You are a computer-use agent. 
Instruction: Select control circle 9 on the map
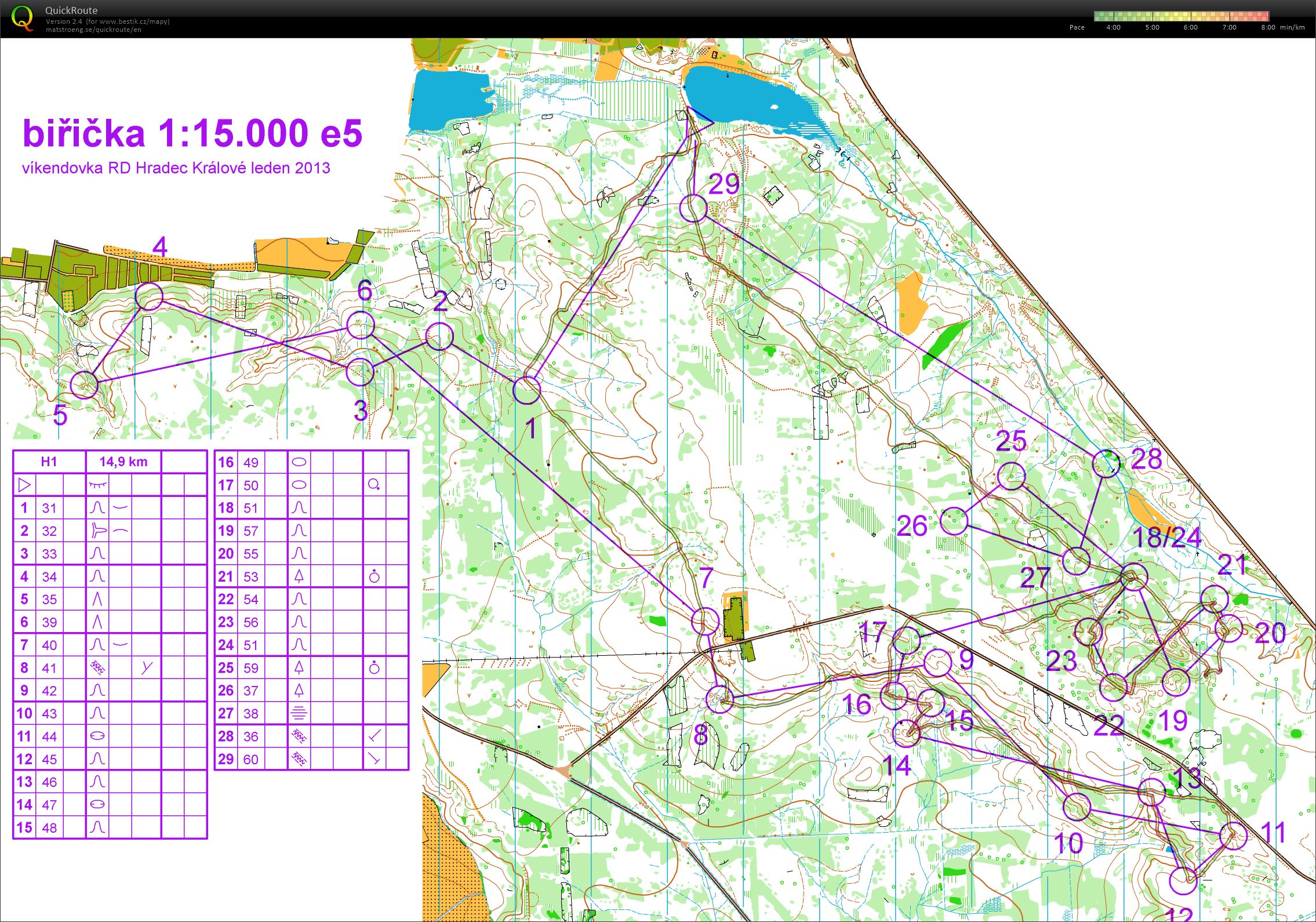click(937, 663)
